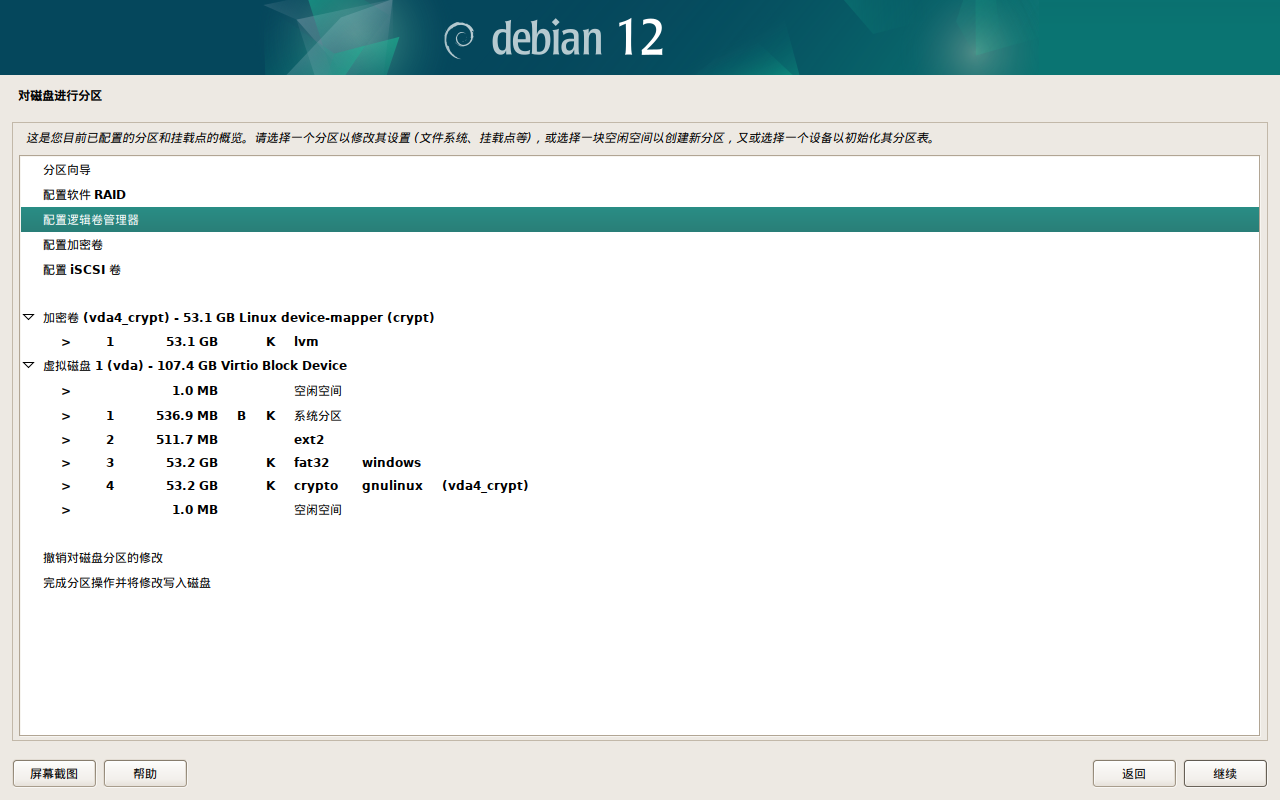The image size is (1280, 800).
Task: Select partition 4 crypto gnulinux row
Action: 640,485
